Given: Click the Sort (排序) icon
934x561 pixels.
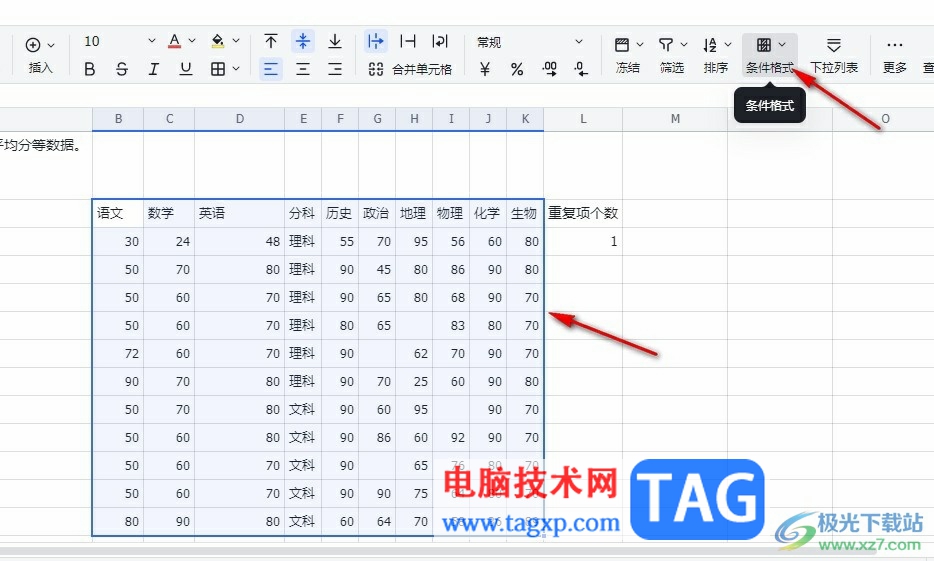Looking at the screenshot, I should tap(710, 45).
